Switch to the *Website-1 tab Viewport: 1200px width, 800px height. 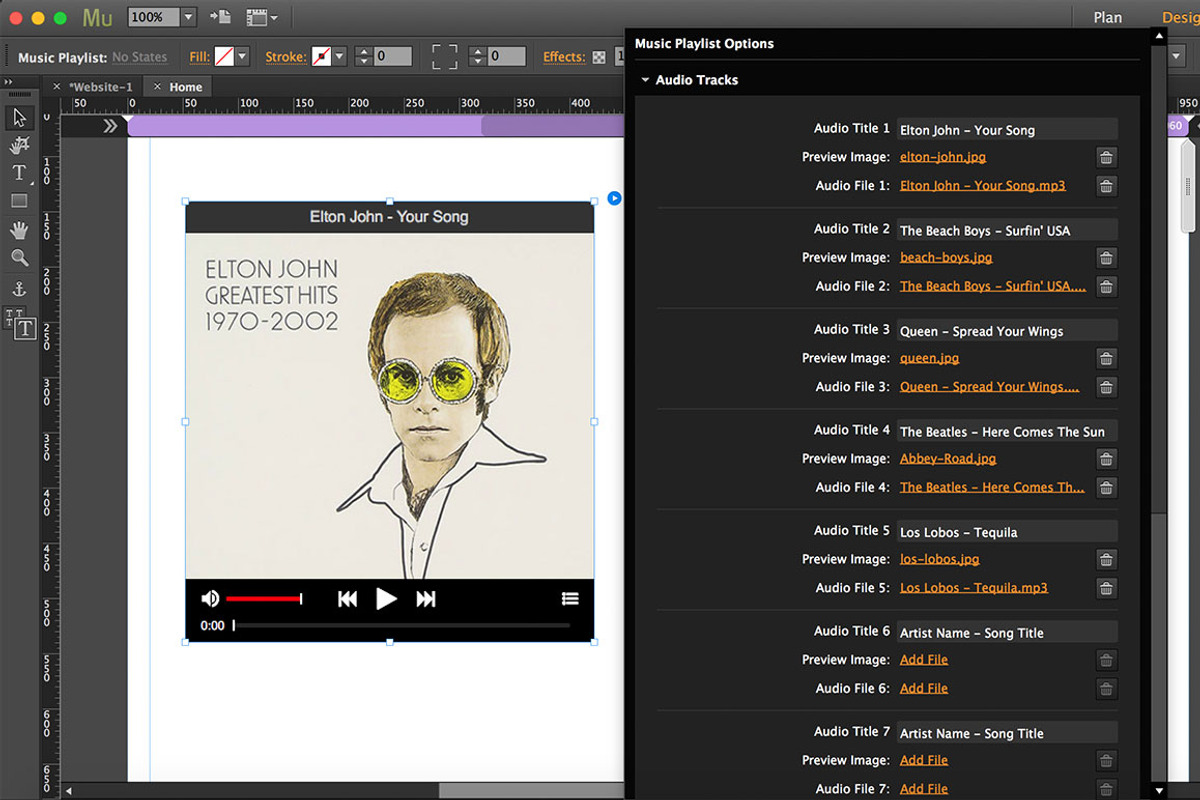click(100, 87)
